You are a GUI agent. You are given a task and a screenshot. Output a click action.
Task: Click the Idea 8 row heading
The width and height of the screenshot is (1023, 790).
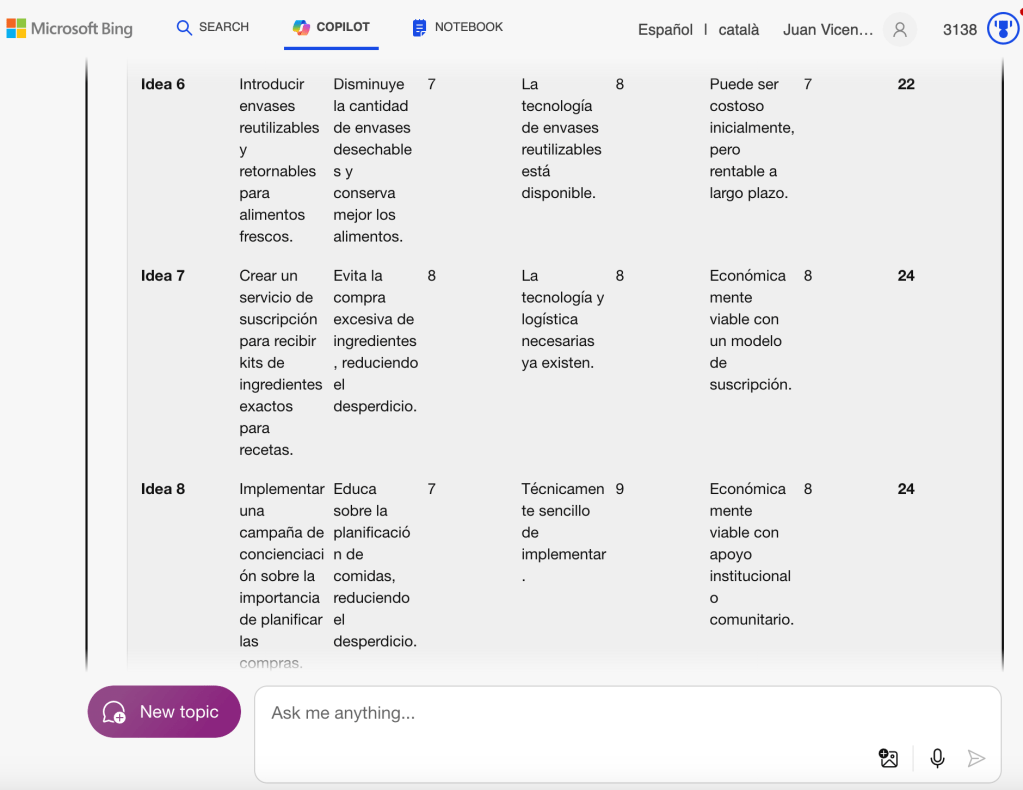[x=163, y=489]
